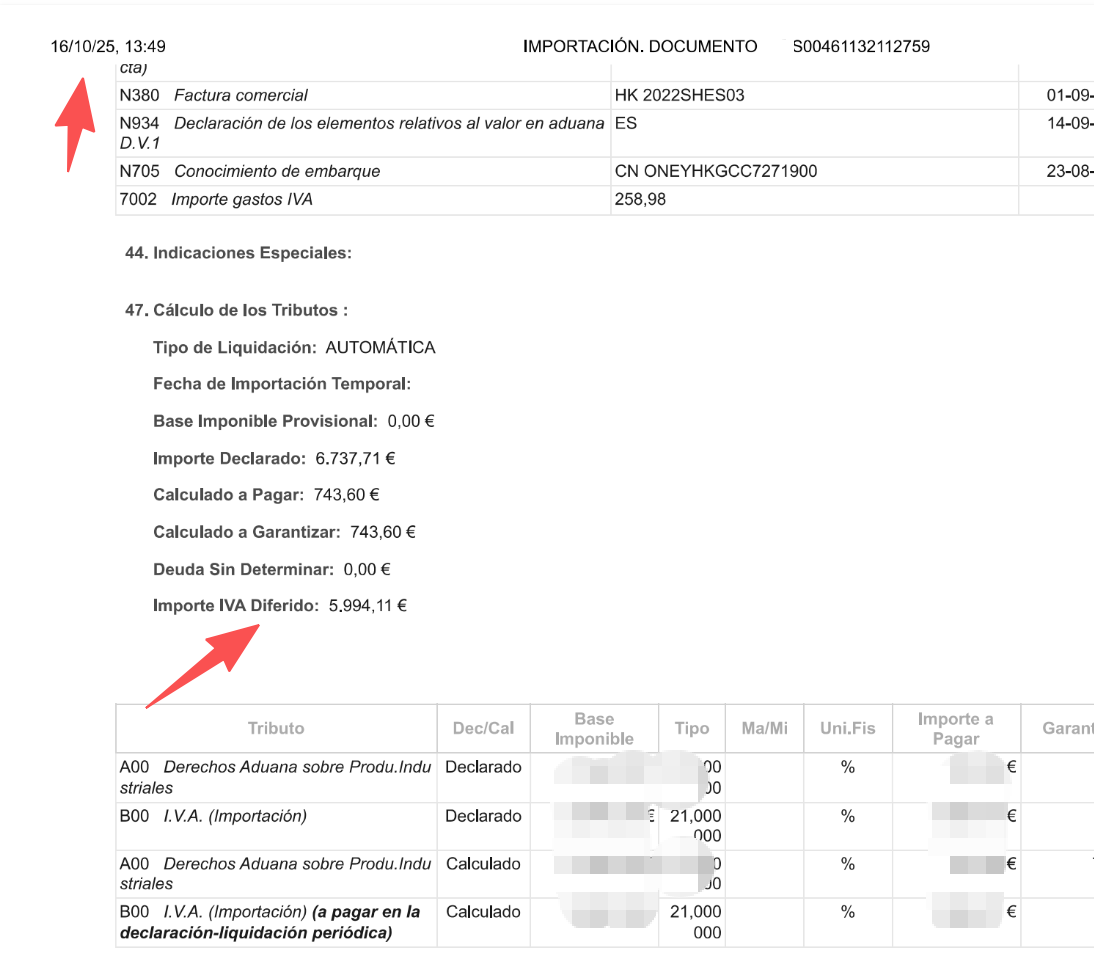Click the Importe a Pagar column header

[x=955, y=729]
